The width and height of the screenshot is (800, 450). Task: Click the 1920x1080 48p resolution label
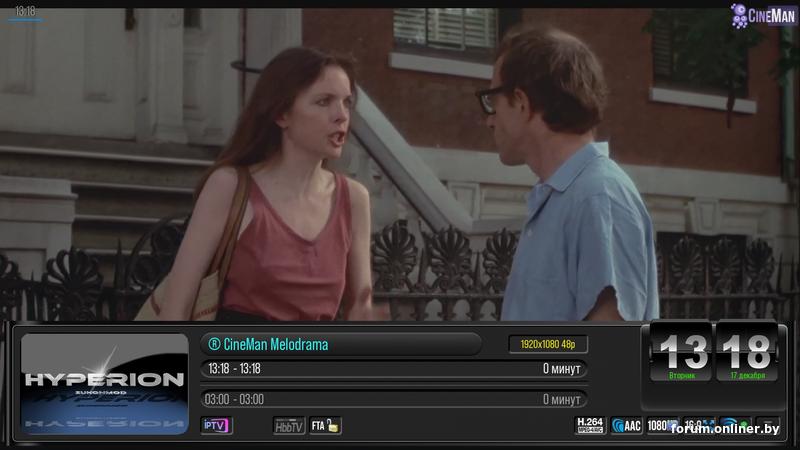(547, 344)
